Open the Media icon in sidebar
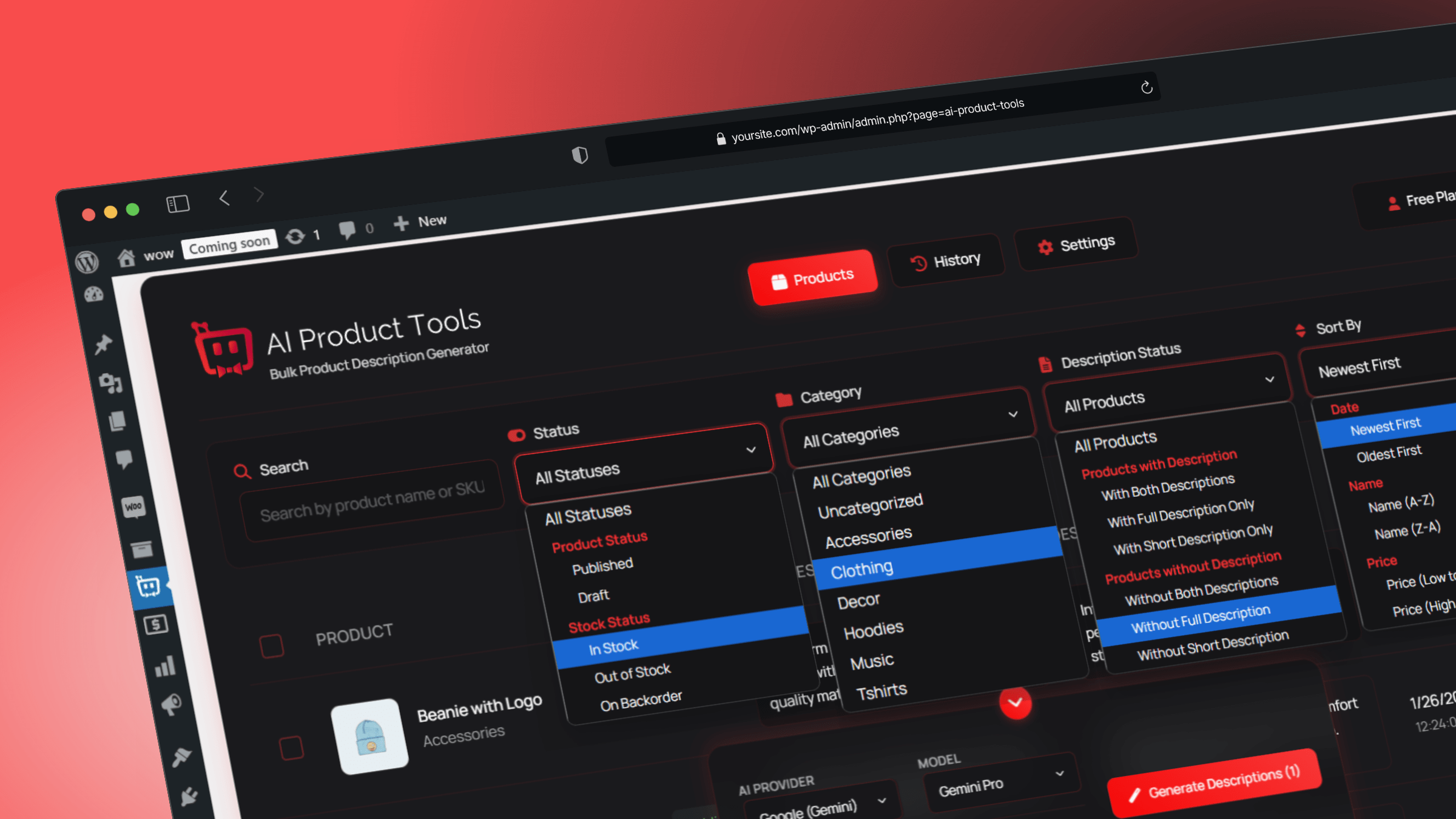 (x=111, y=383)
